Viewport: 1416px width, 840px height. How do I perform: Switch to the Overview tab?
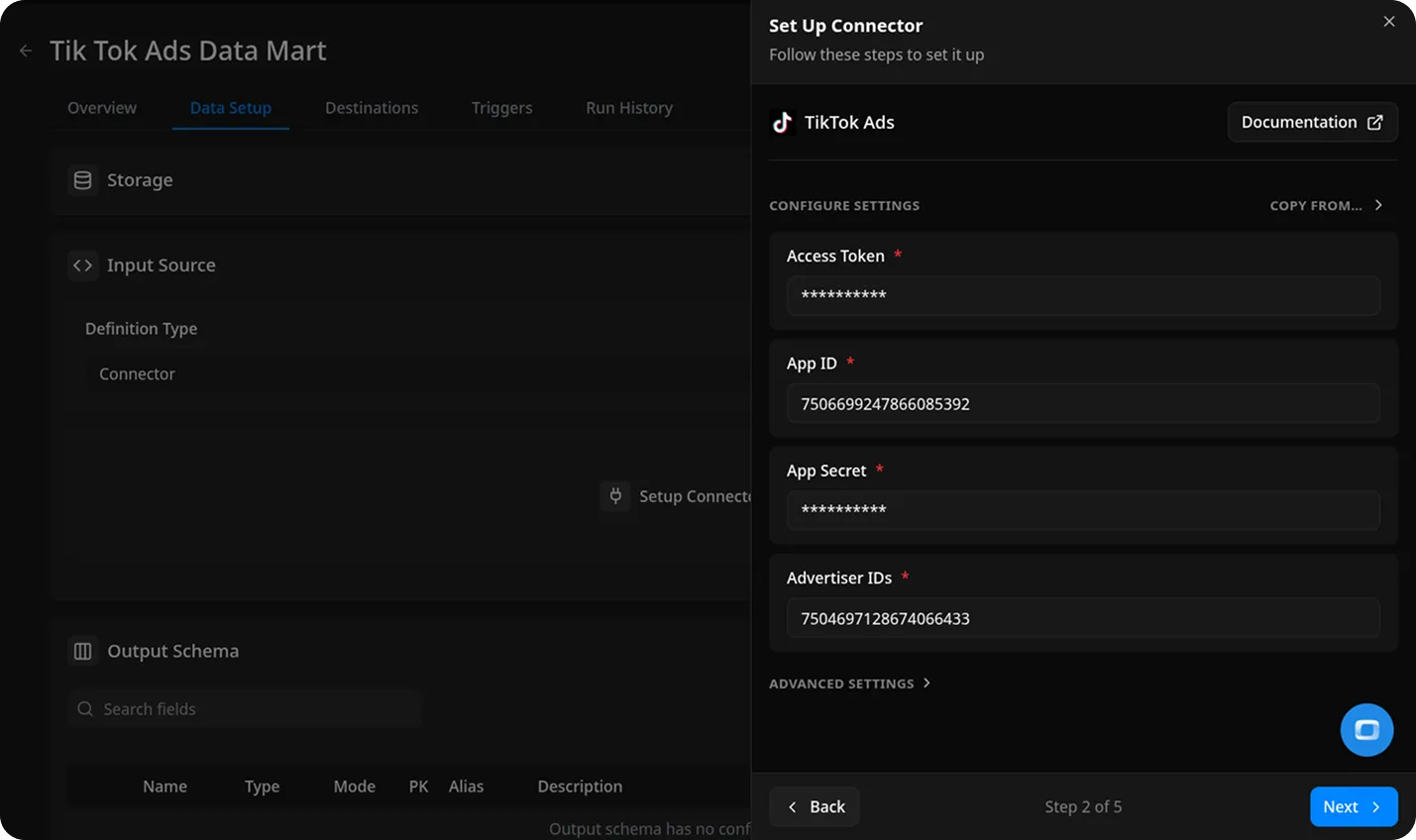coord(101,108)
